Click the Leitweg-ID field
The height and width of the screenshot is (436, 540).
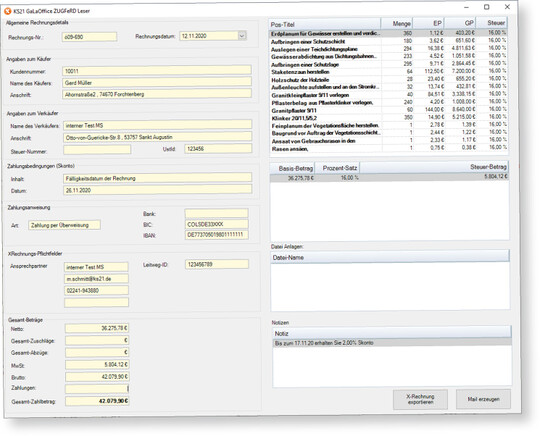[217, 264]
